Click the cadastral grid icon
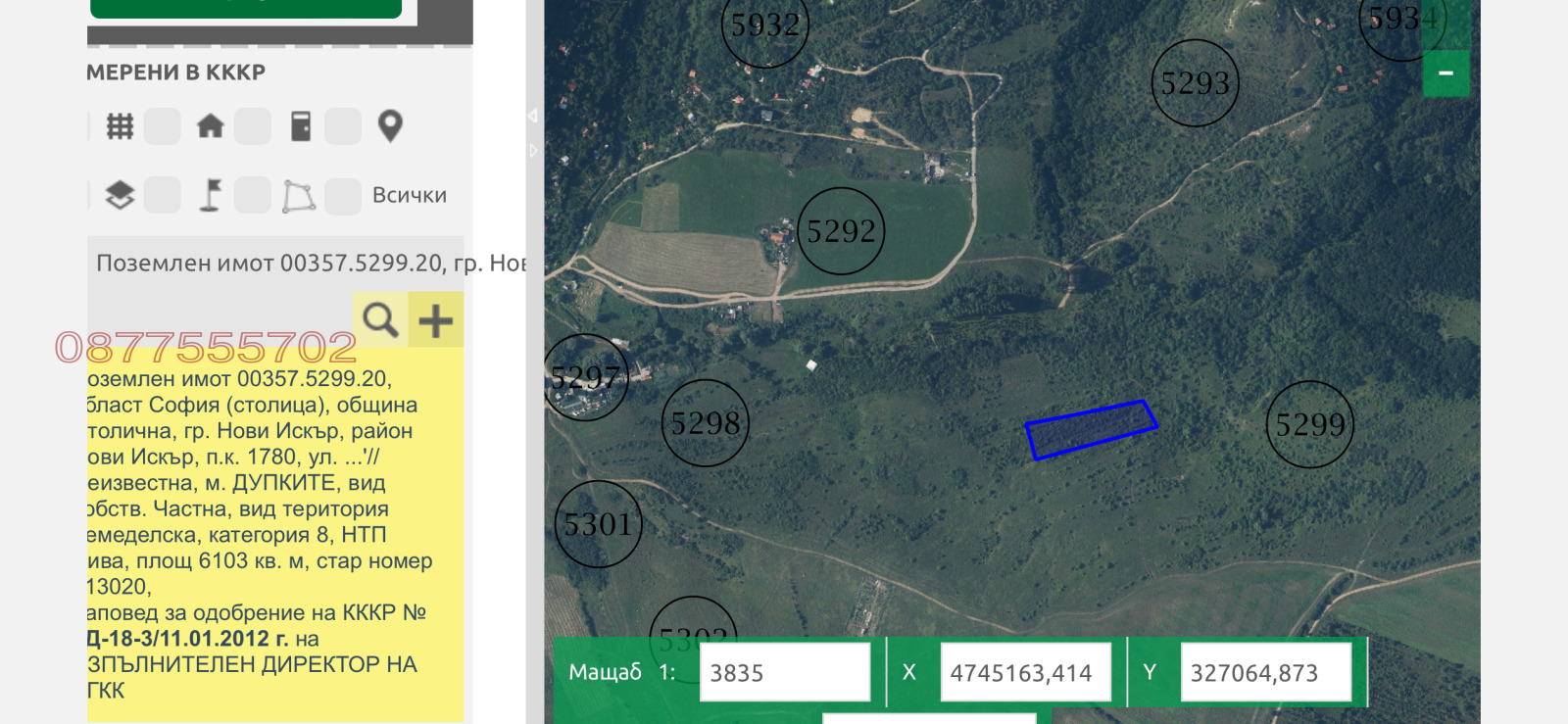The height and width of the screenshot is (724, 1568). (x=120, y=126)
